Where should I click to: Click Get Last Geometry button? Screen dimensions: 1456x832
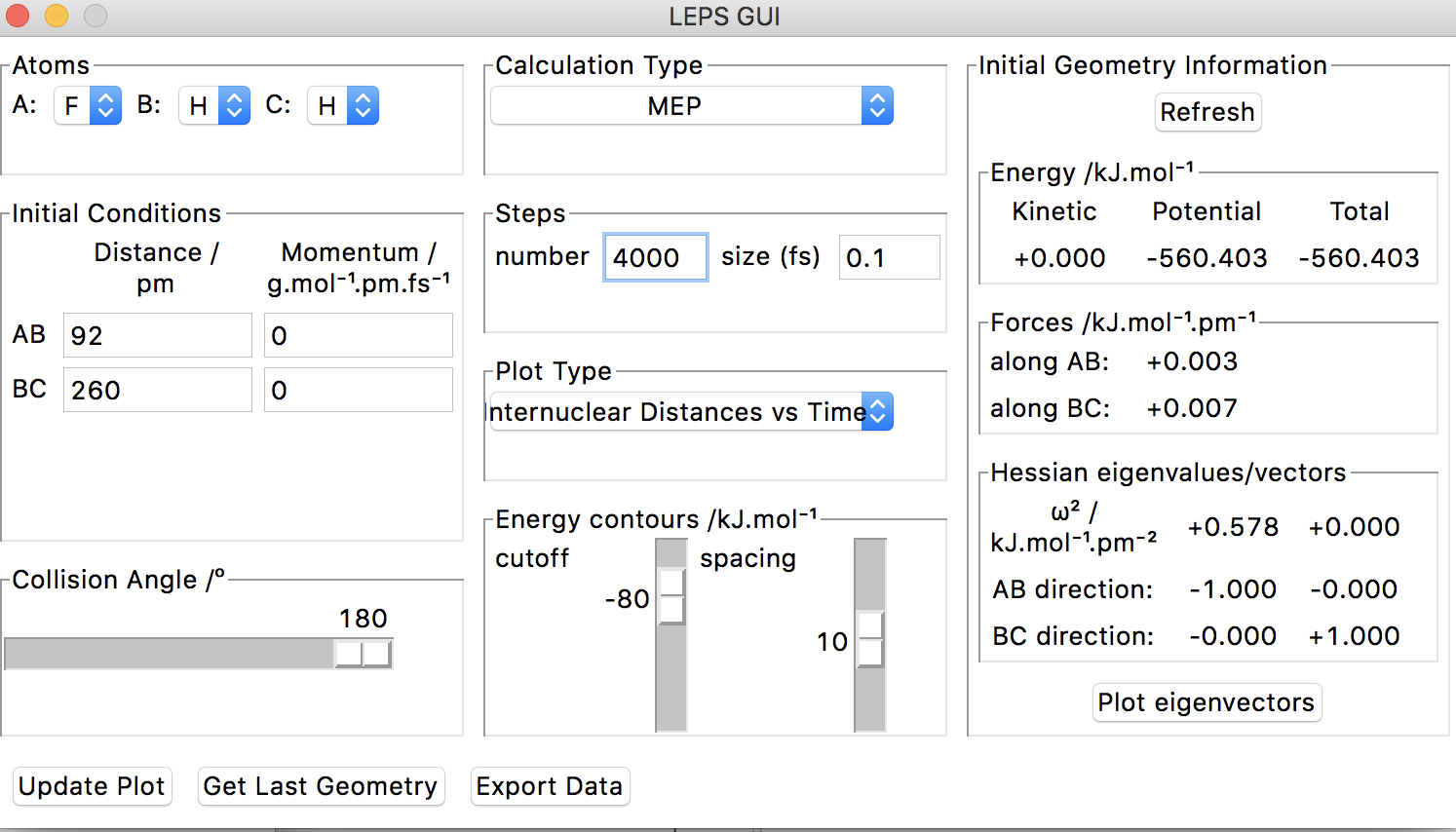point(320,786)
